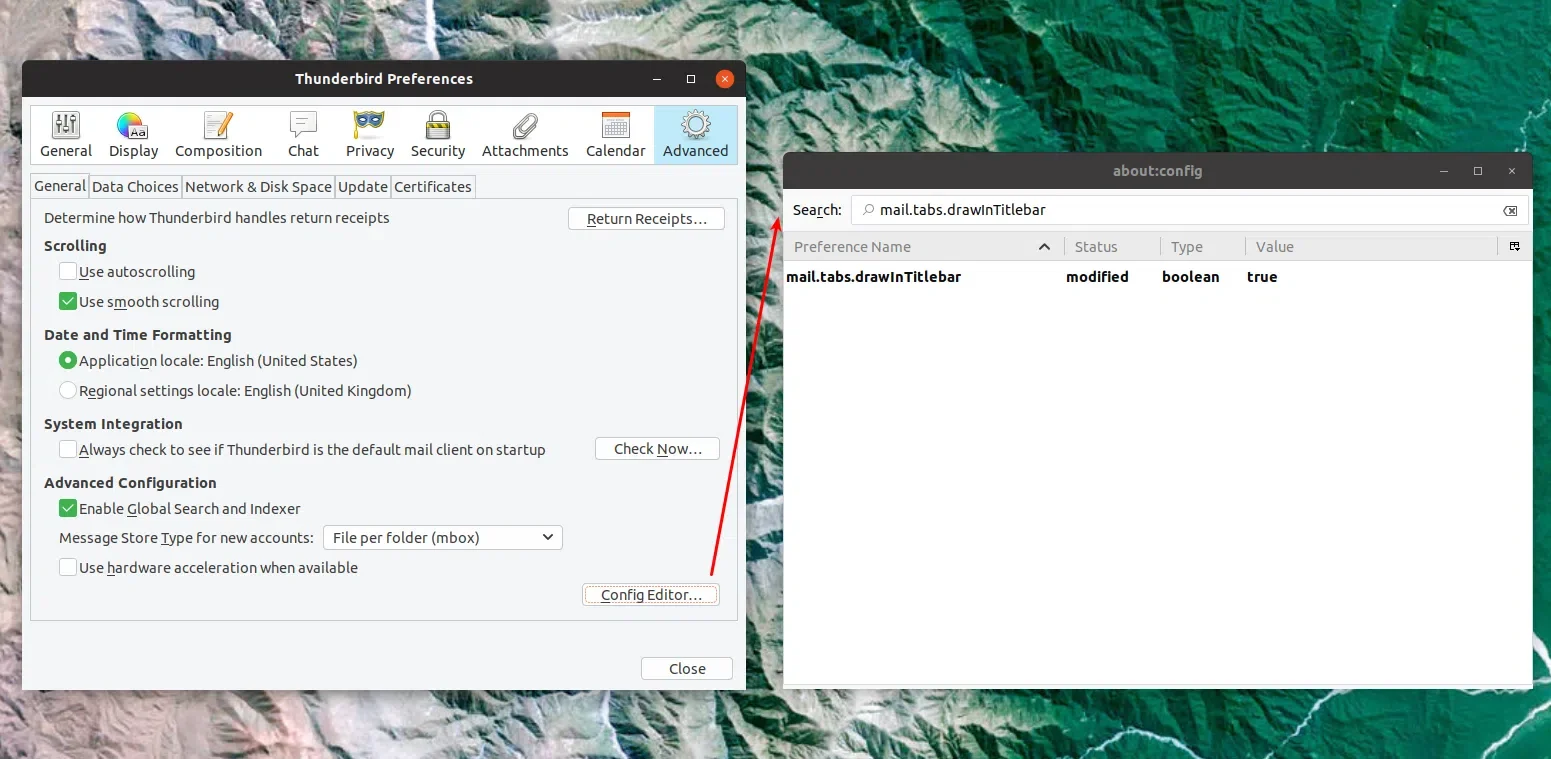The height and width of the screenshot is (759, 1551).
Task: Sort by the Type column header
Action: click(1203, 247)
